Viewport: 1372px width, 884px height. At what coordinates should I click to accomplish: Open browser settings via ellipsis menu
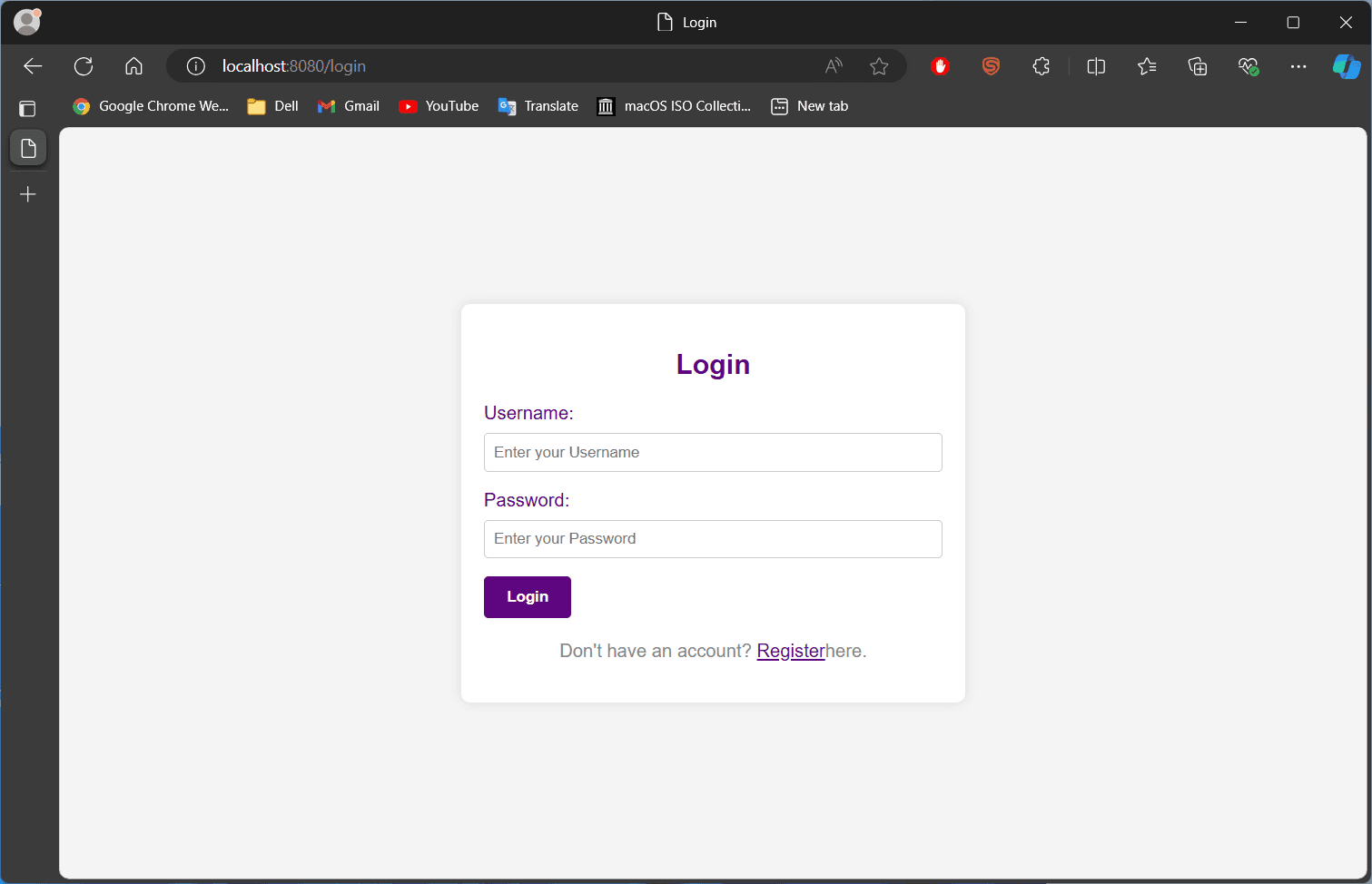pos(1298,65)
